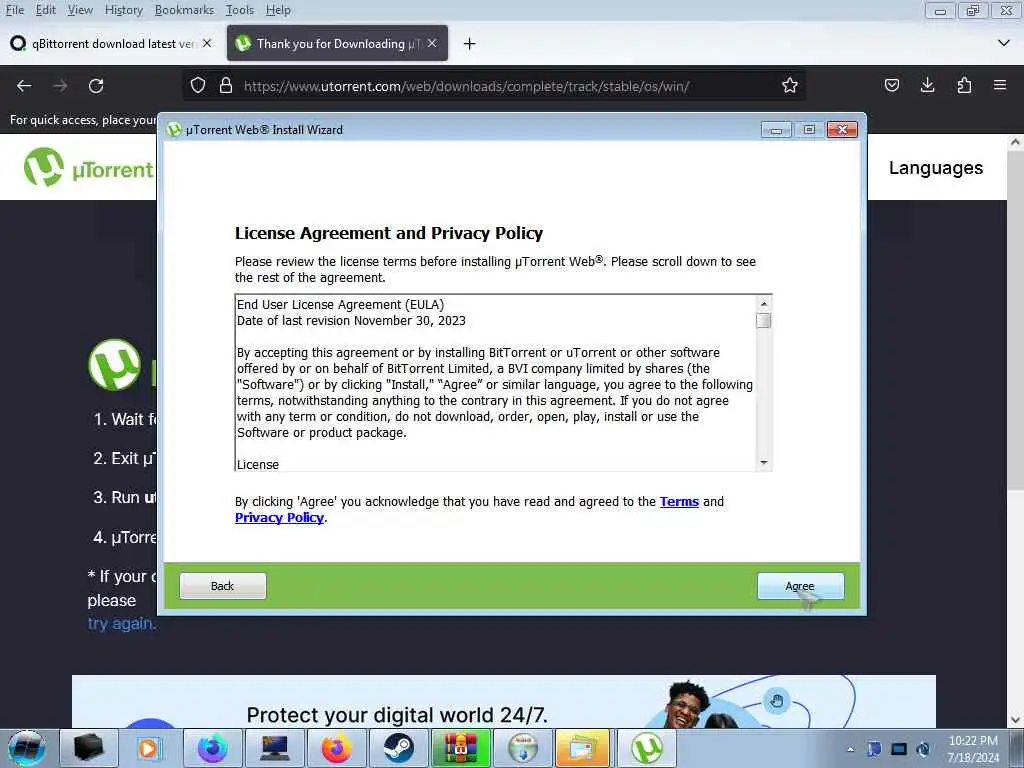1024x768 pixels.
Task: Click the network tray icon
Action: (x=899, y=749)
